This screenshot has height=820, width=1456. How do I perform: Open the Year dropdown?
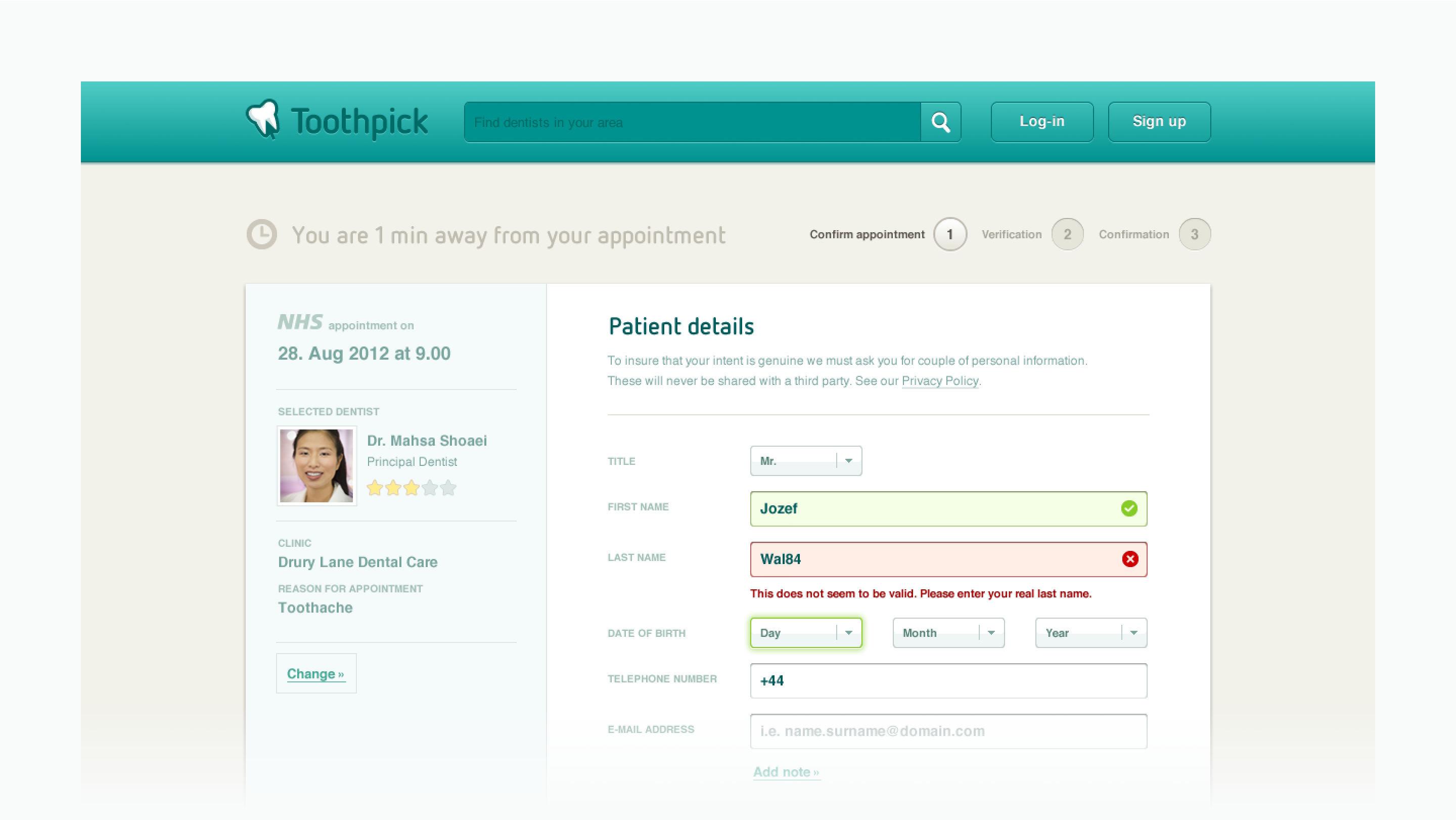(1090, 633)
